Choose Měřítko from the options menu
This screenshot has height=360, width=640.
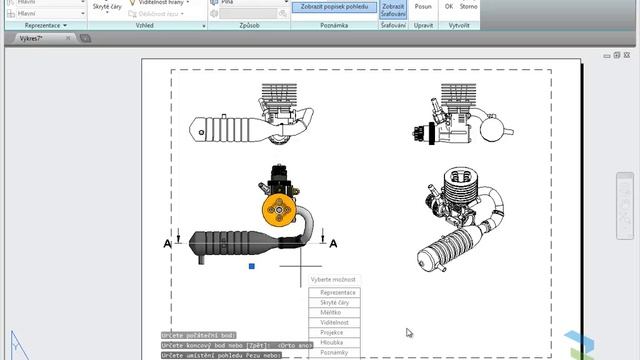(334, 312)
